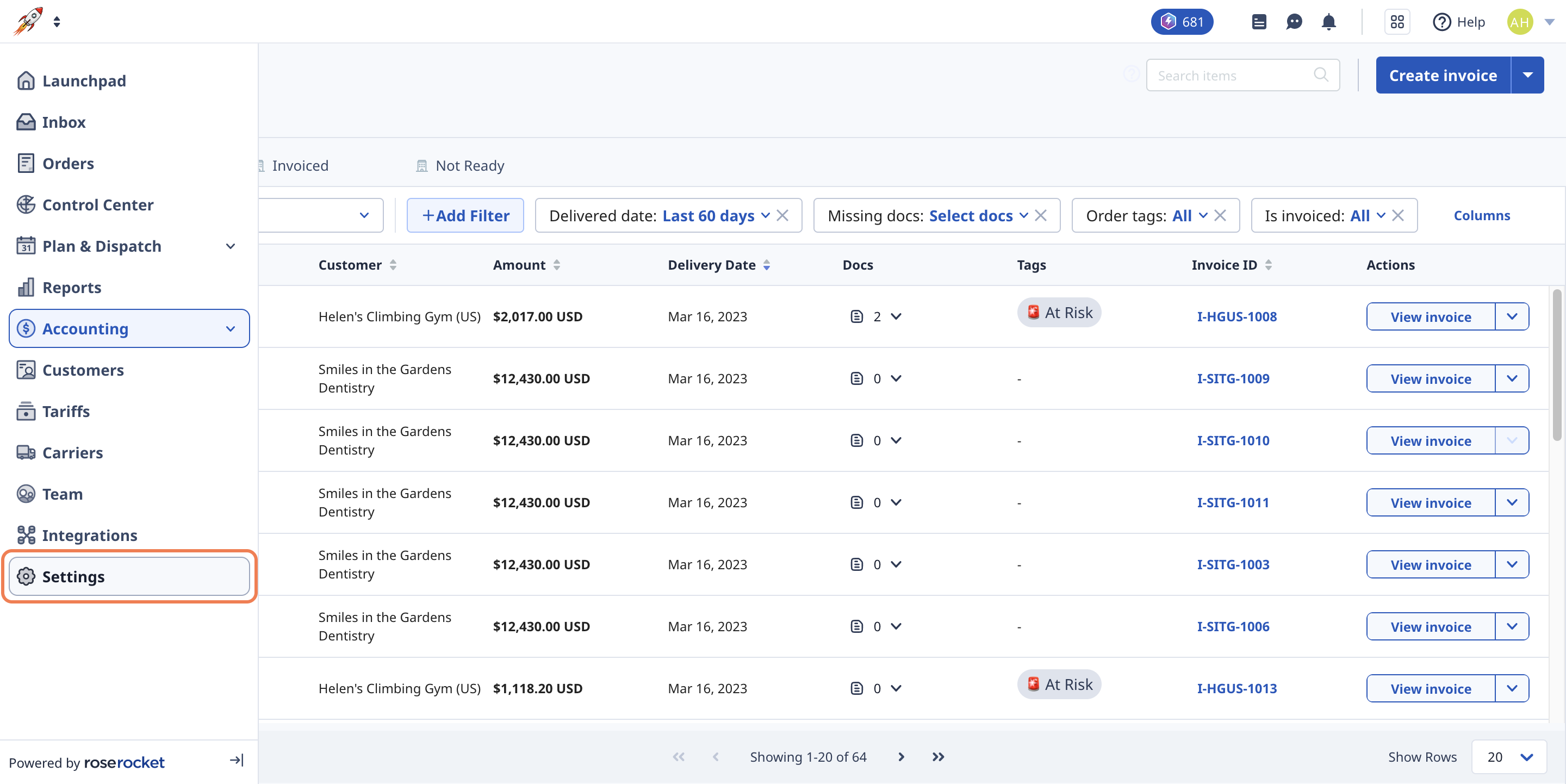Click the apps grid icon in header
1566x784 pixels.
[x=1396, y=21]
